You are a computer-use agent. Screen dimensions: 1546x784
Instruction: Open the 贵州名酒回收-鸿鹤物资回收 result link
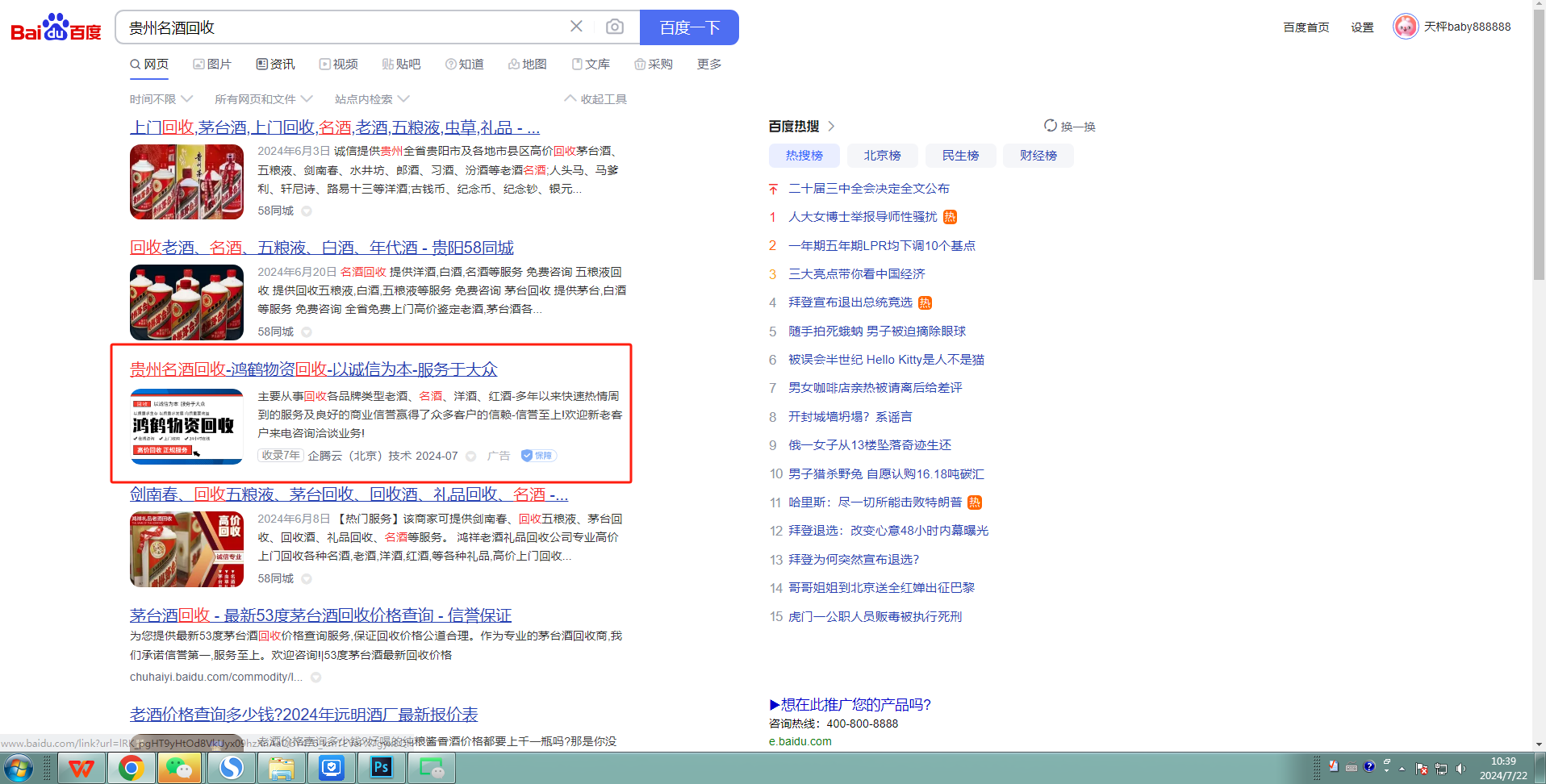pos(313,369)
